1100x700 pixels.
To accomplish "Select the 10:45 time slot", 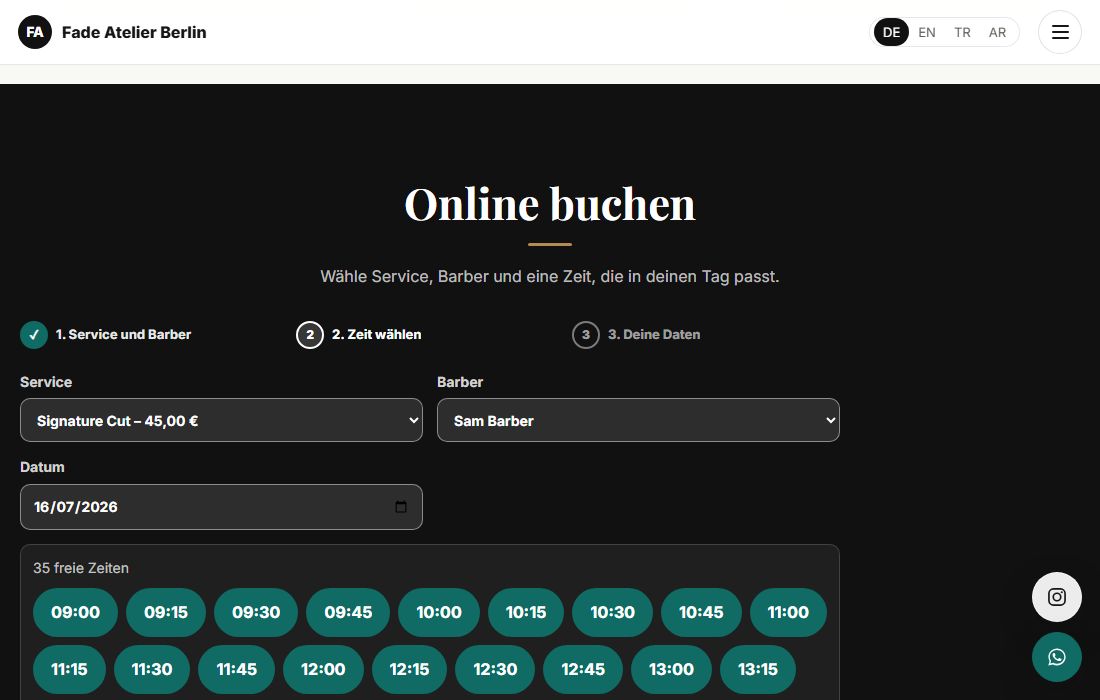I will (x=702, y=612).
